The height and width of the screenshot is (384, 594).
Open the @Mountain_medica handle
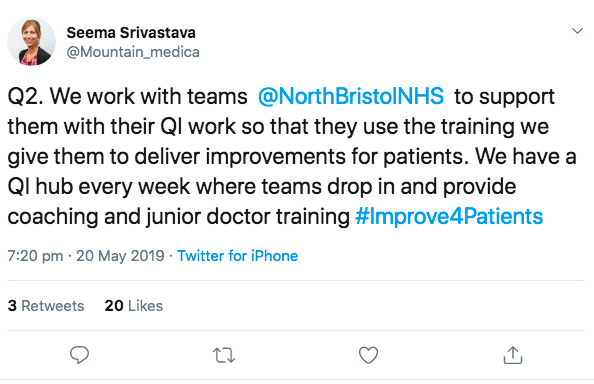click(133, 52)
